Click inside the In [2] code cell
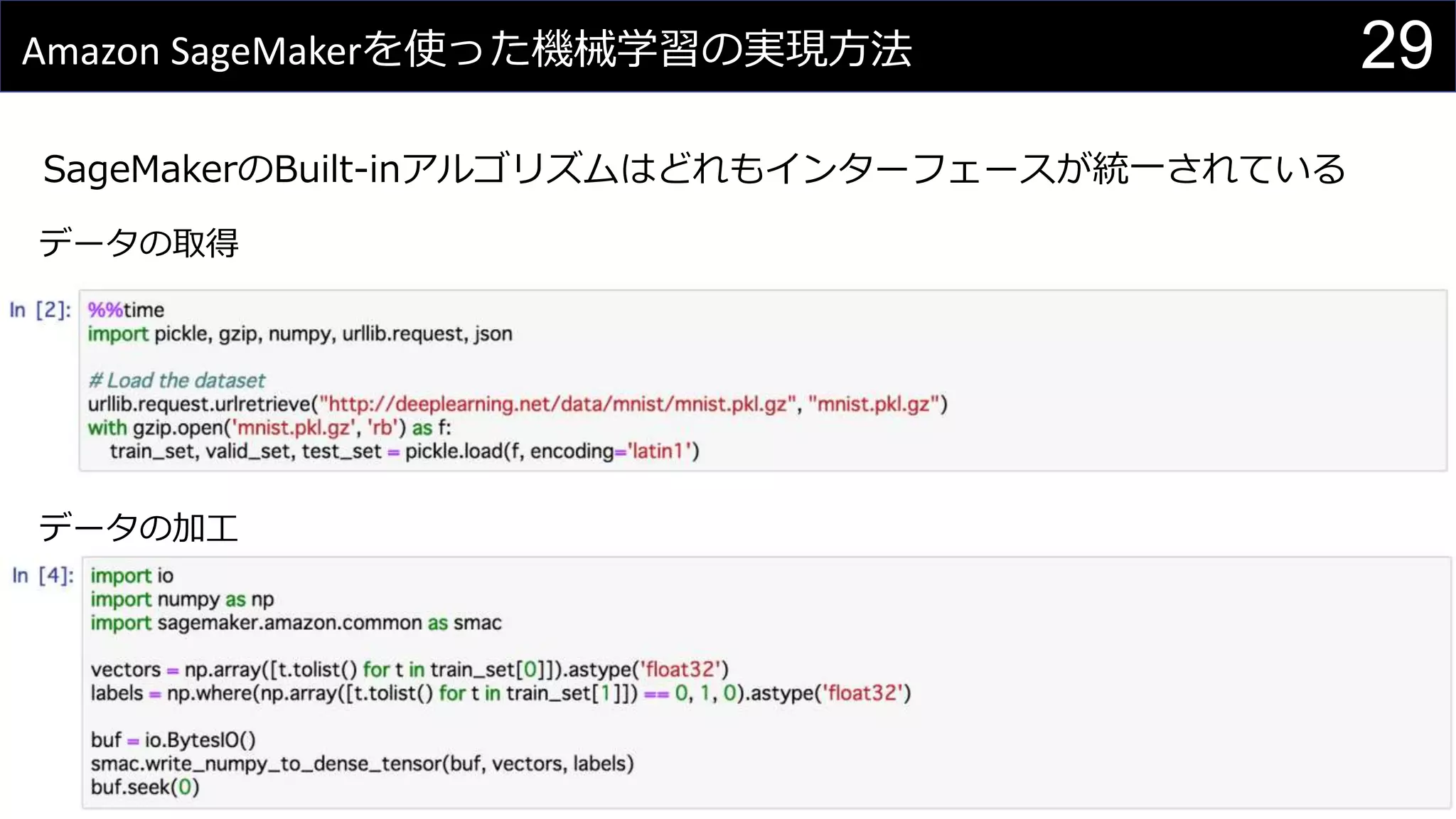This screenshot has width=1456, height=819. click(763, 380)
